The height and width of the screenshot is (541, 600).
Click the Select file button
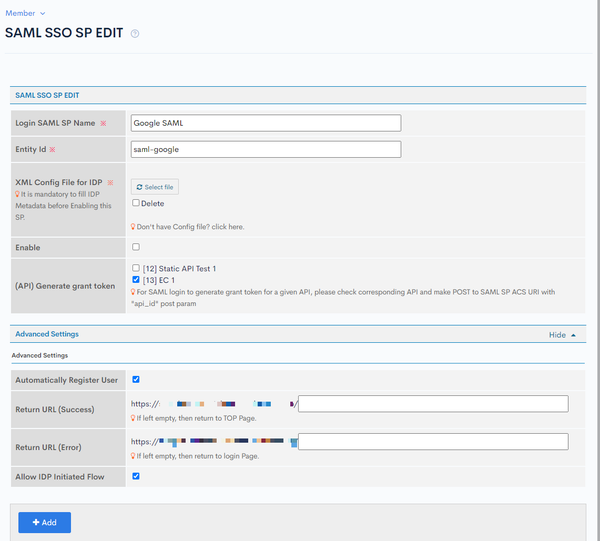pos(155,187)
